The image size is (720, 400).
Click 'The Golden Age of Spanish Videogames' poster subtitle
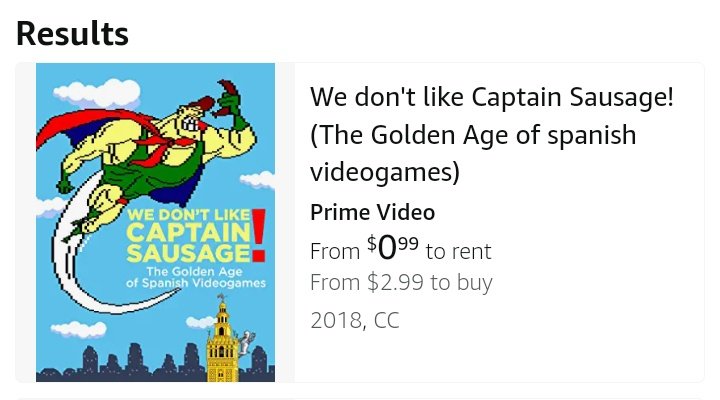click(x=196, y=277)
